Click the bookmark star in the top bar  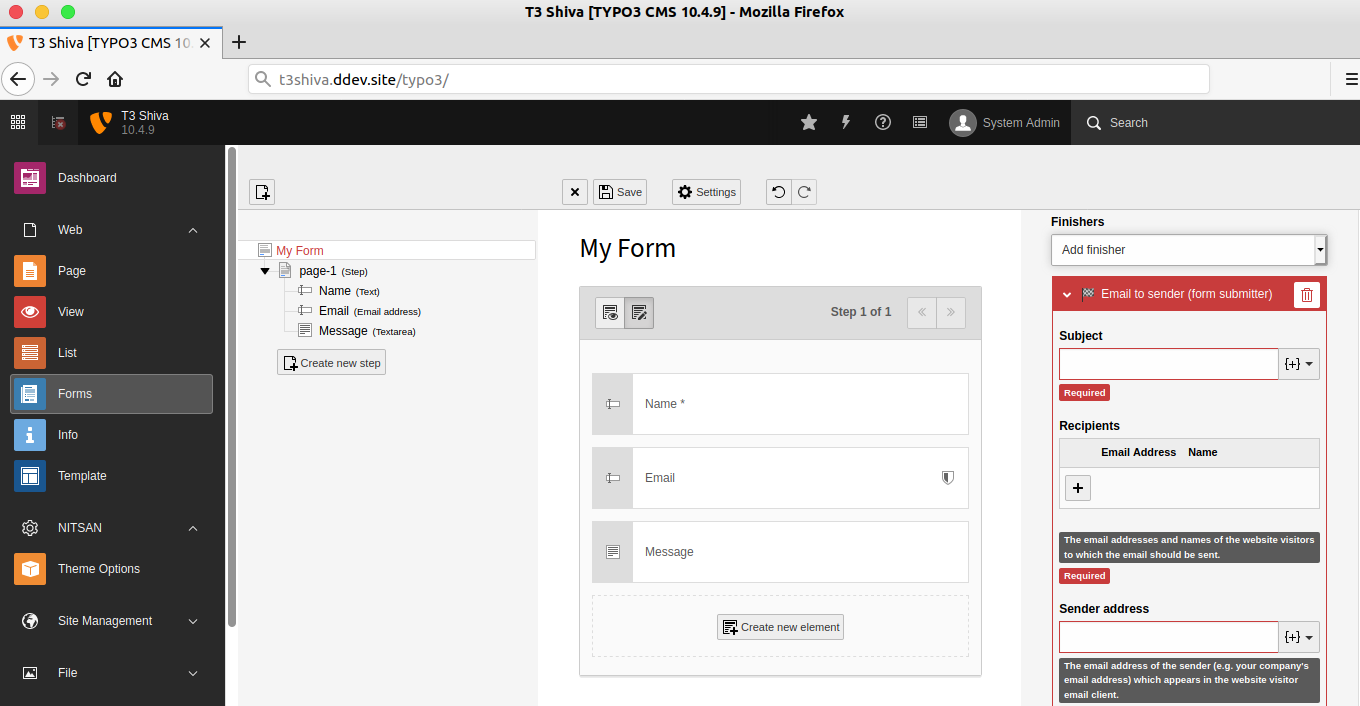click(x=808, y=122)
